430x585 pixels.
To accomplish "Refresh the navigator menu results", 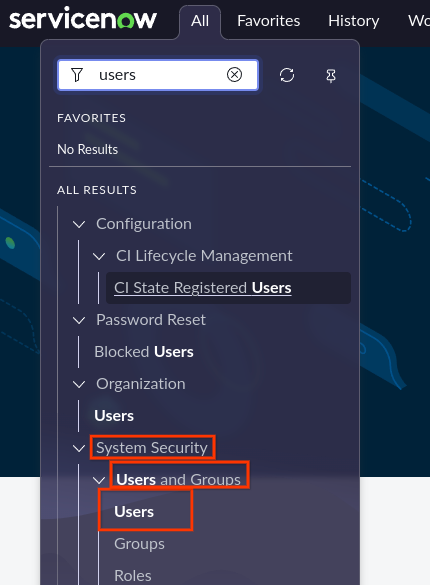I will [287, 75].
